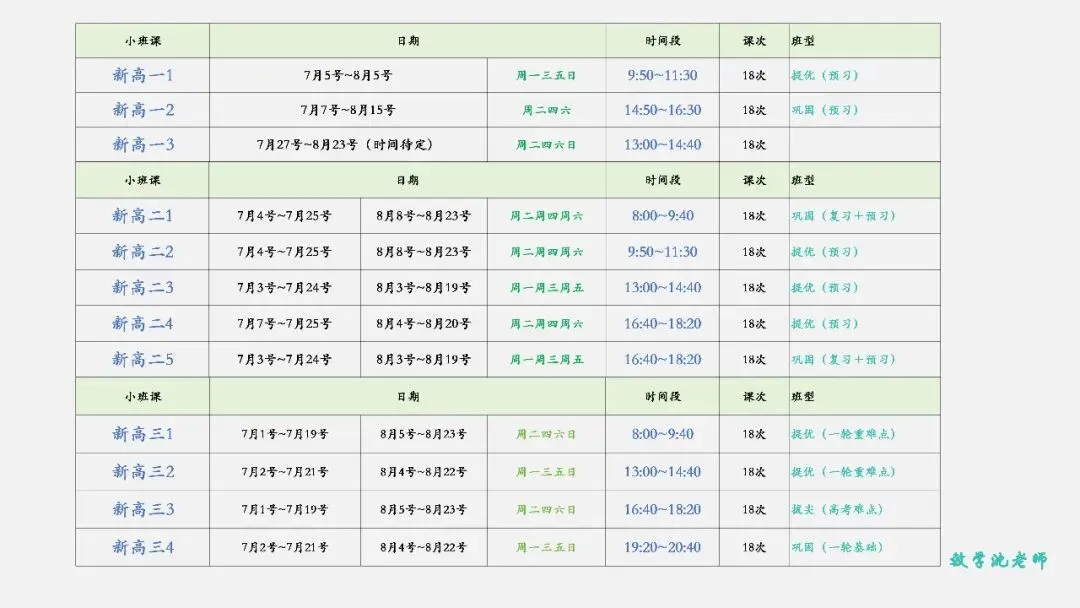The height and width of the screenshot is (608, 1080).
Task: Click 周二四六日 in the 新高三1 row
Action: pos(546,434)
